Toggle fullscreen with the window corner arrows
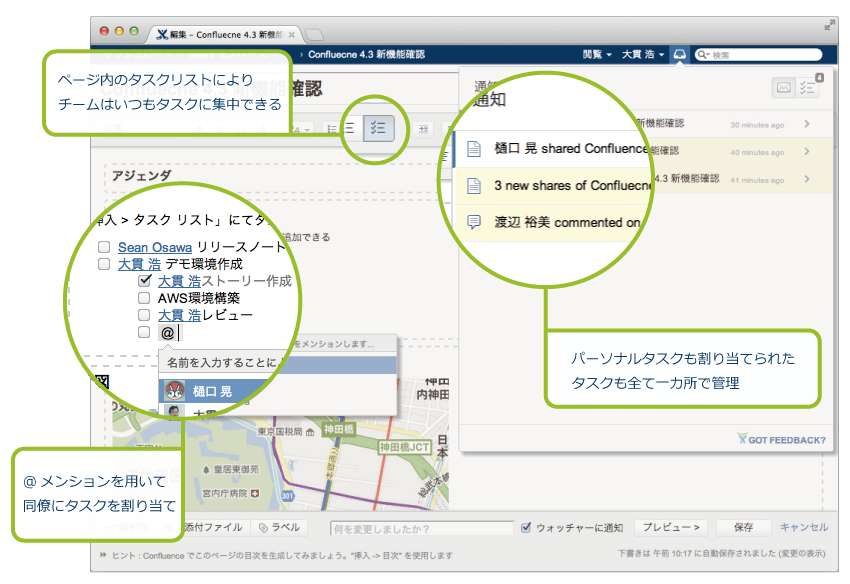 (829, 25)
